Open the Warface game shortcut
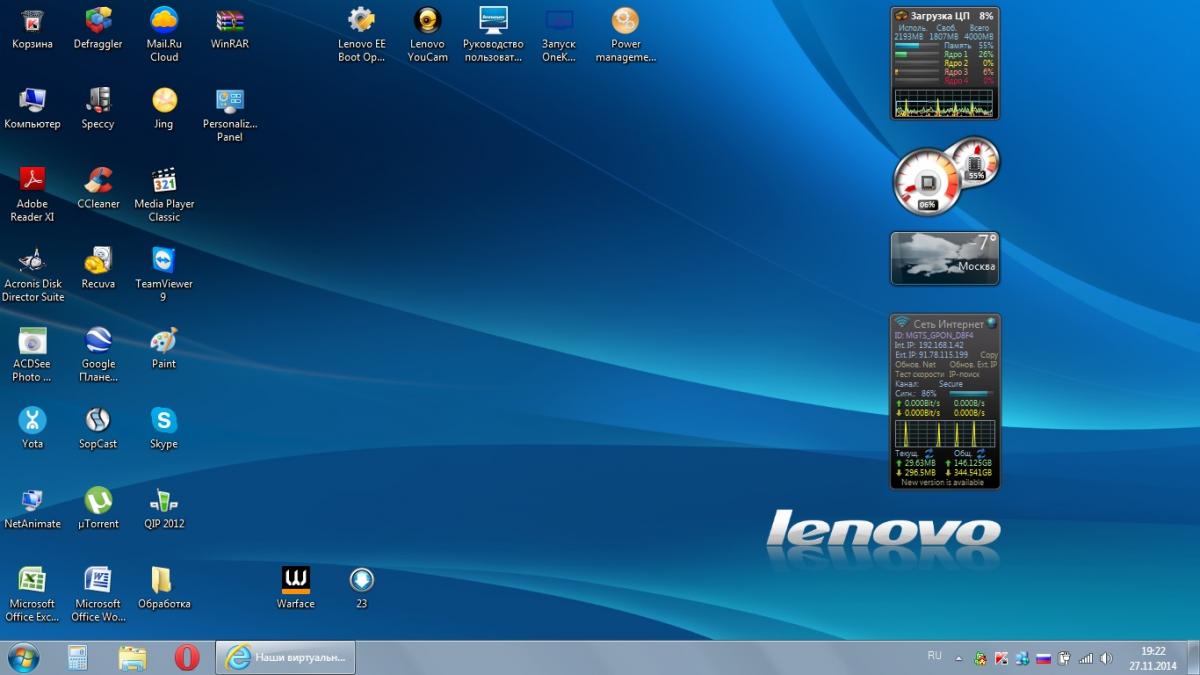Screen dimensions: 1200x675 [295, 581]
